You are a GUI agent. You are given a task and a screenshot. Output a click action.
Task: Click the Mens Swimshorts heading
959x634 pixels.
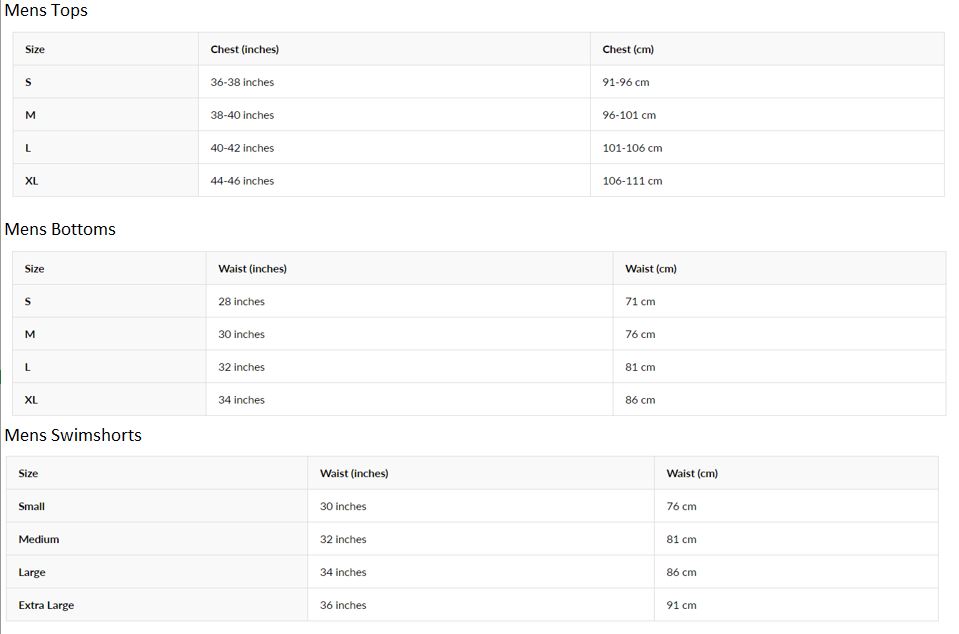click(73, 435)
